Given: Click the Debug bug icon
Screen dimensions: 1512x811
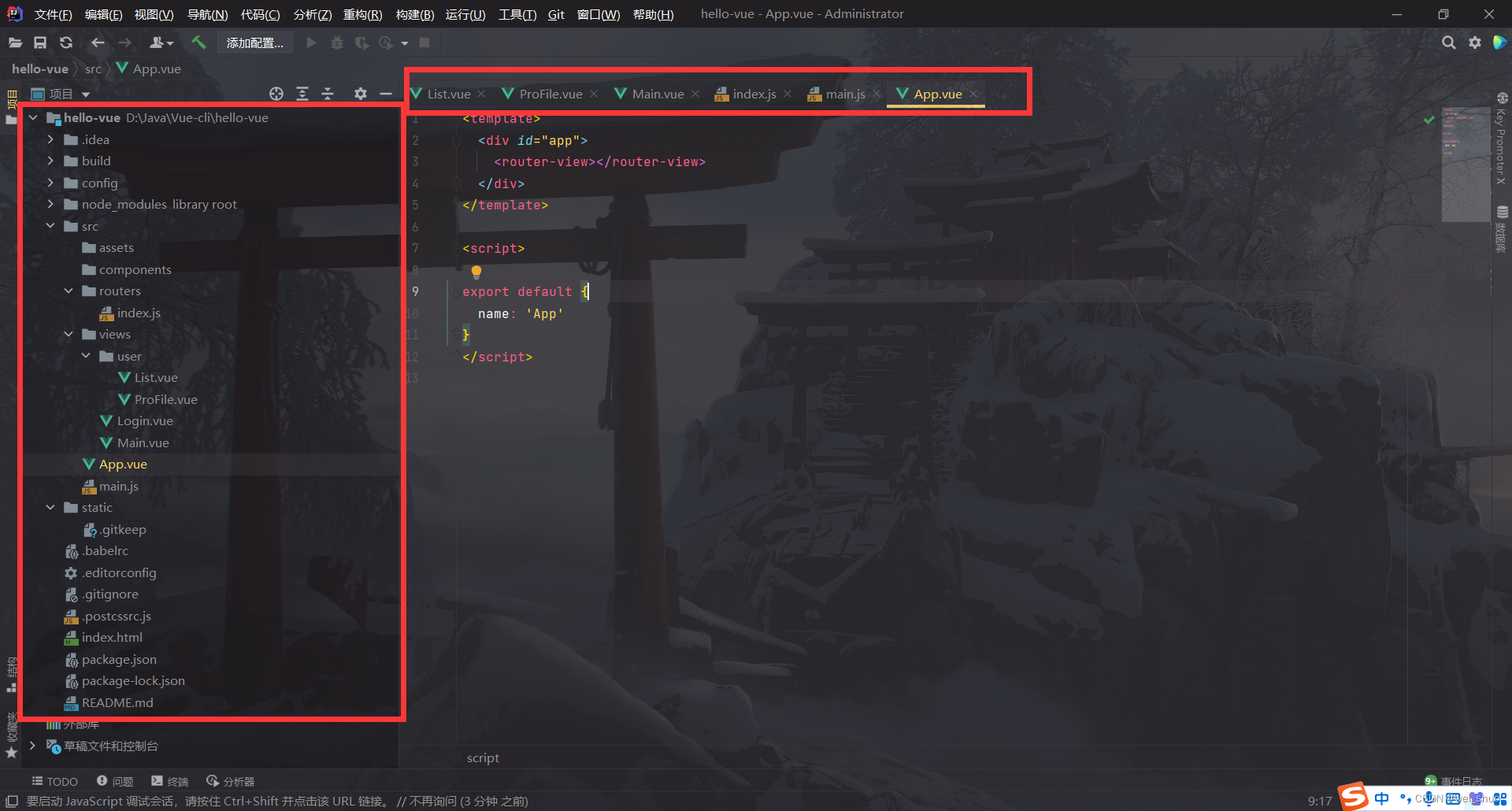Looking at the screenshot, I should (x=337, y=43).
